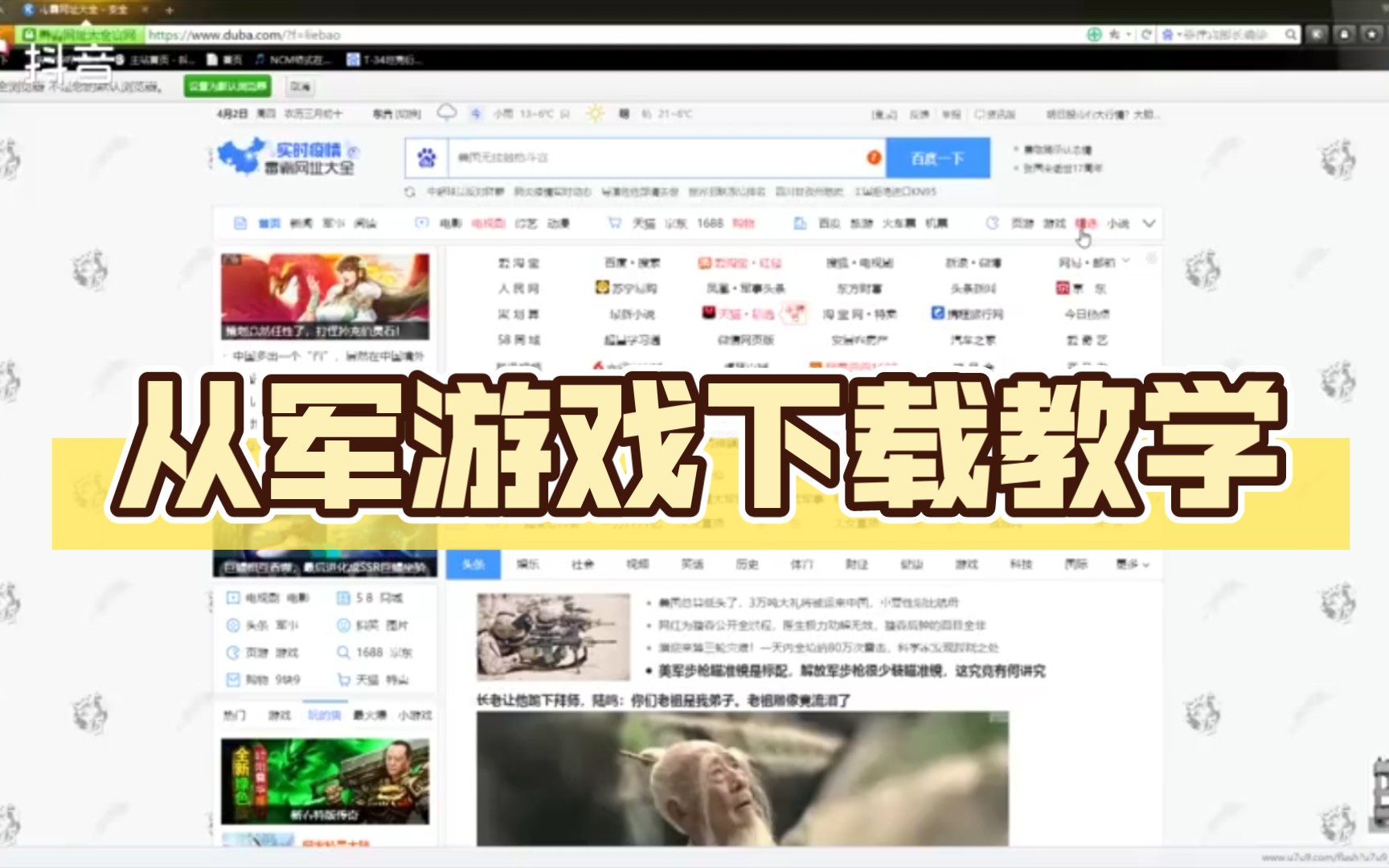
Task: Select the 小游戏 tab in sidebar games
Action: pos(415,714)
